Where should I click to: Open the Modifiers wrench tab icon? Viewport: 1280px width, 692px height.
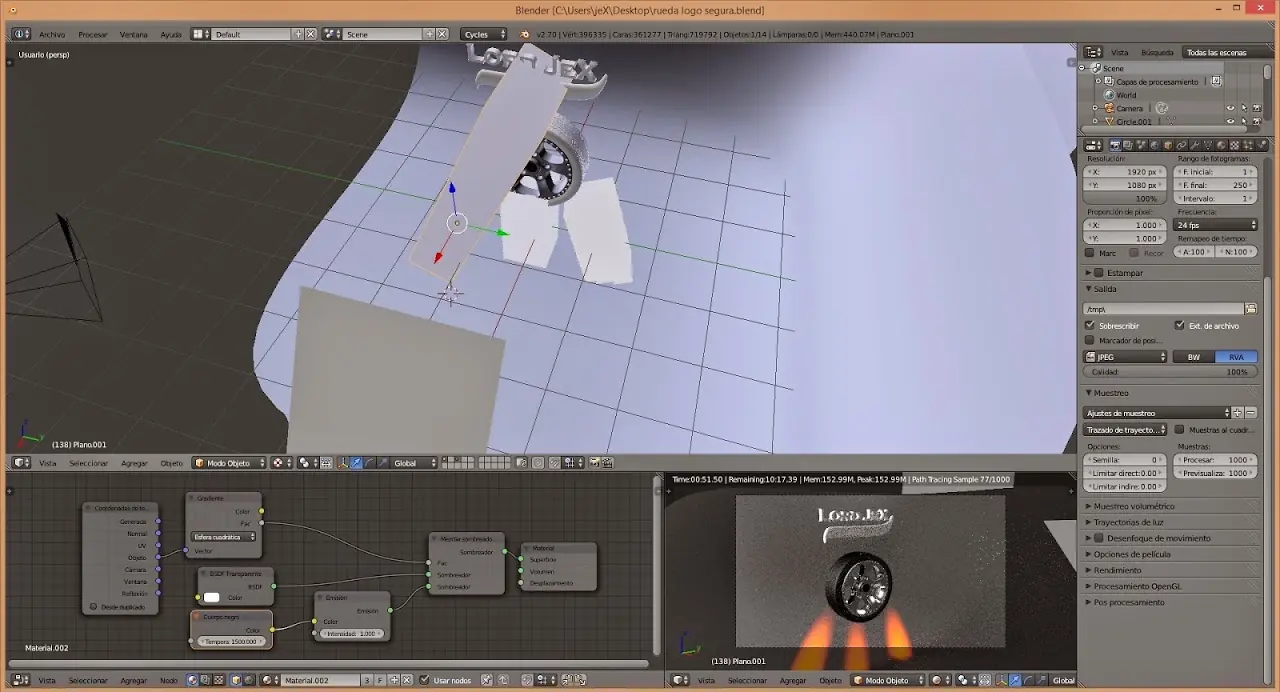[x=1195, y=145]
